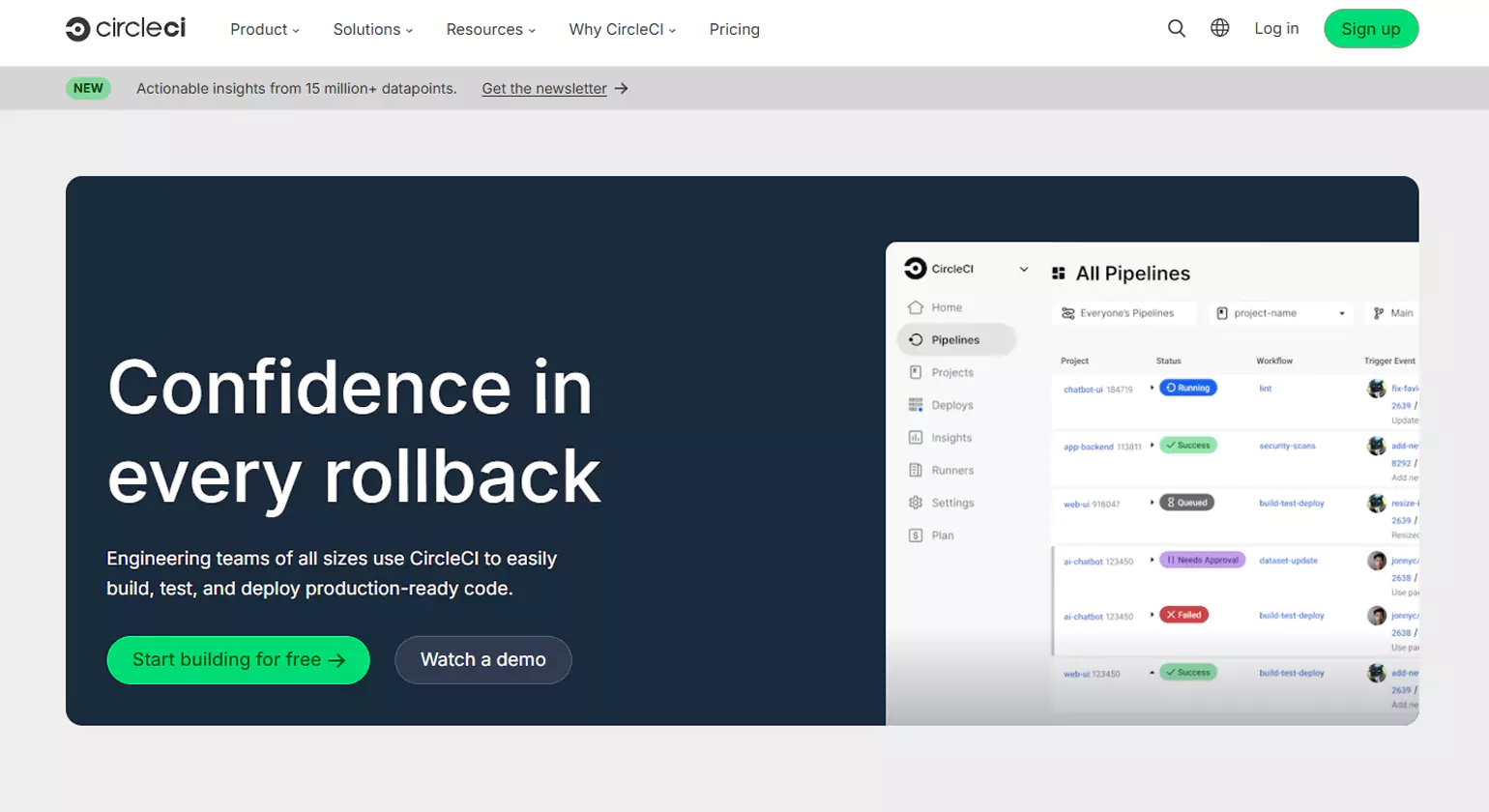Expand the project-name filter dropdown
This screenshot has height=812, width=1489.
pyautogui.click(x=1341, y=312)
